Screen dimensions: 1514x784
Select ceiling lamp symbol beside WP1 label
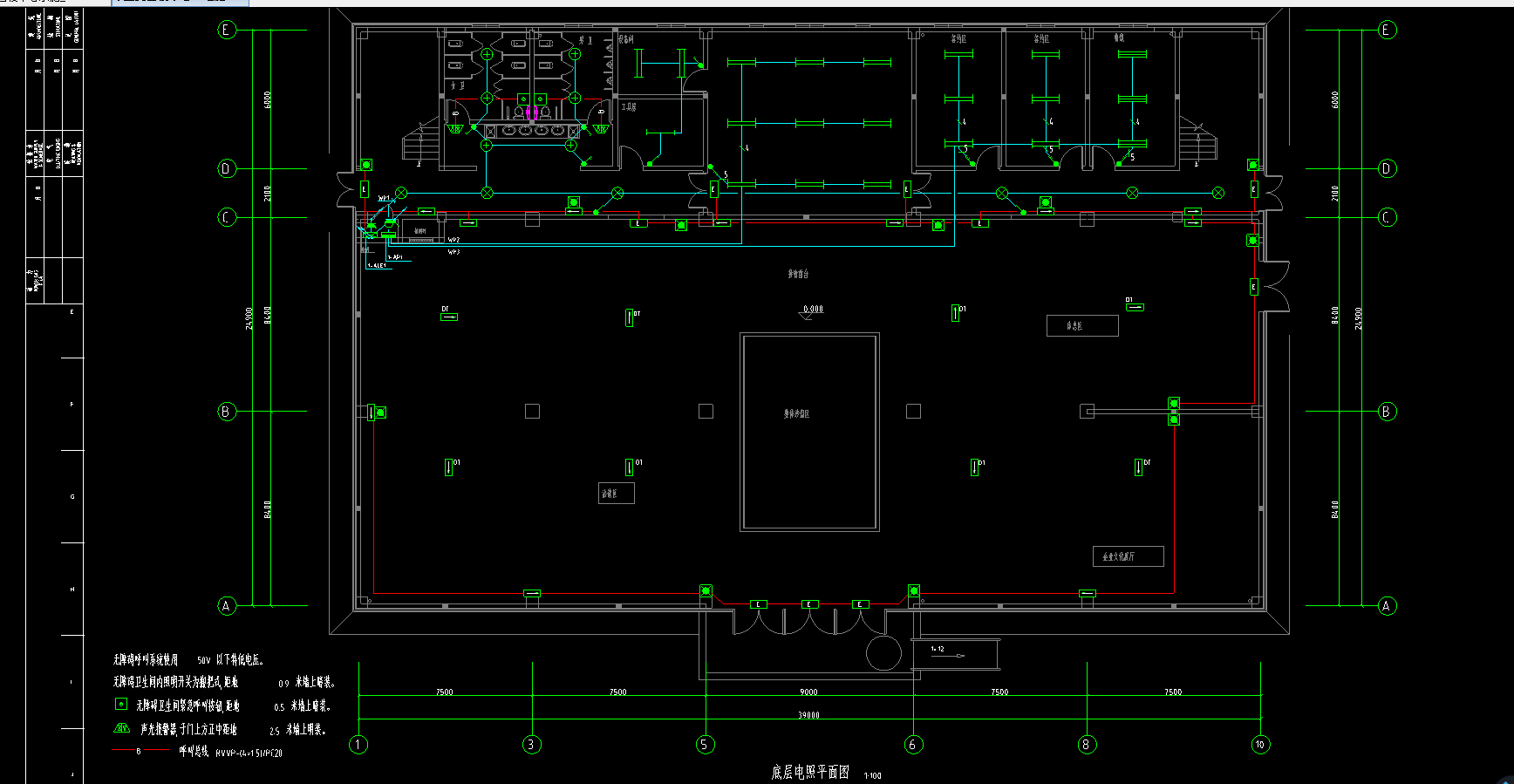(x=401, y=192)
